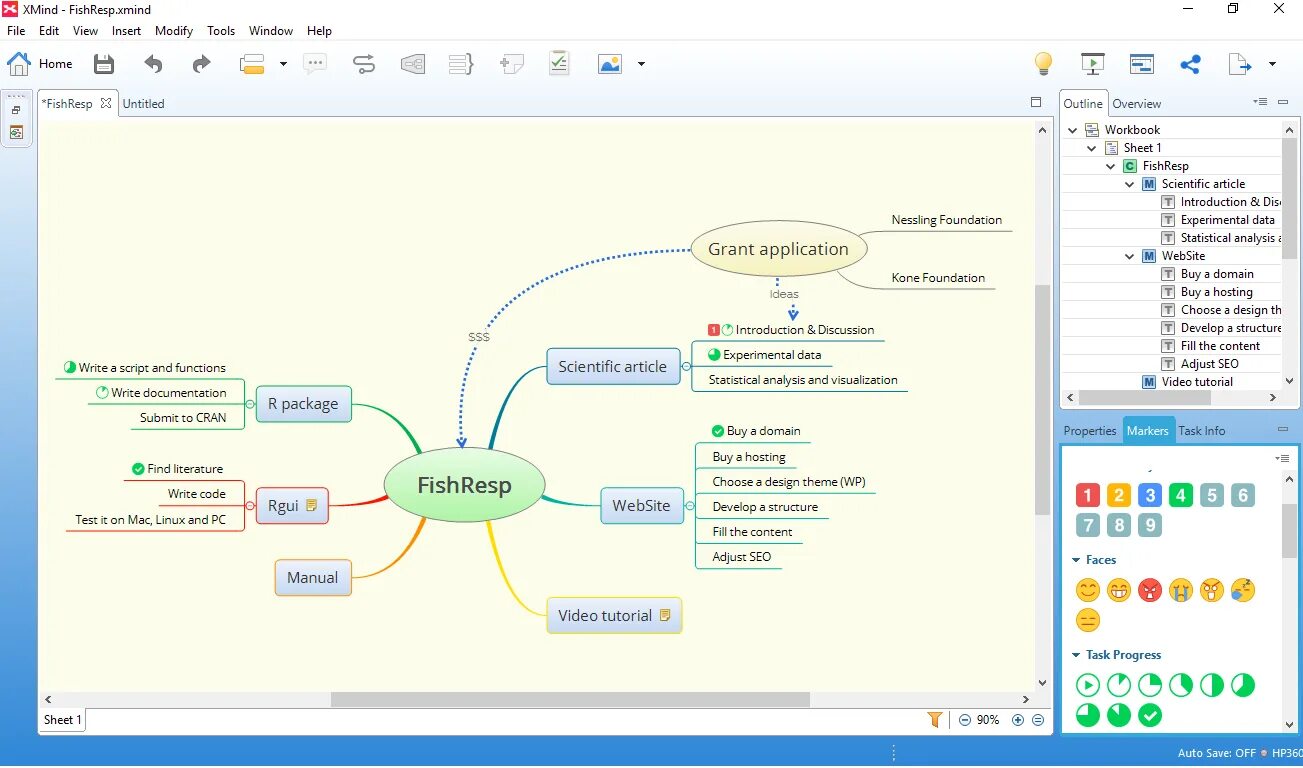The width and height of the screenshot is (1303, 768).
Task: Collapse Scientific article in the outline
Action: pos(1130,184)
